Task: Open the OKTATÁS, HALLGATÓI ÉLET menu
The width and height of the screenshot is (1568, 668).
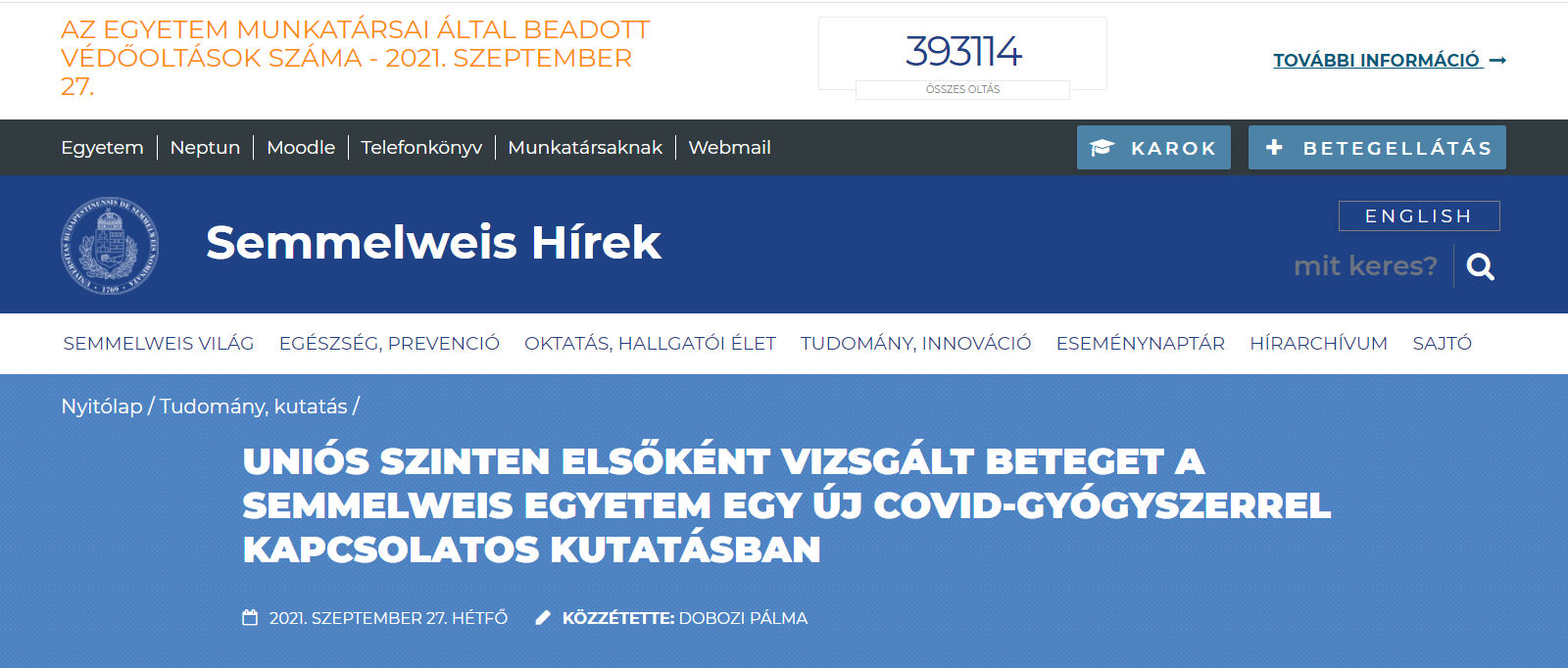Action: pos(650,344)
